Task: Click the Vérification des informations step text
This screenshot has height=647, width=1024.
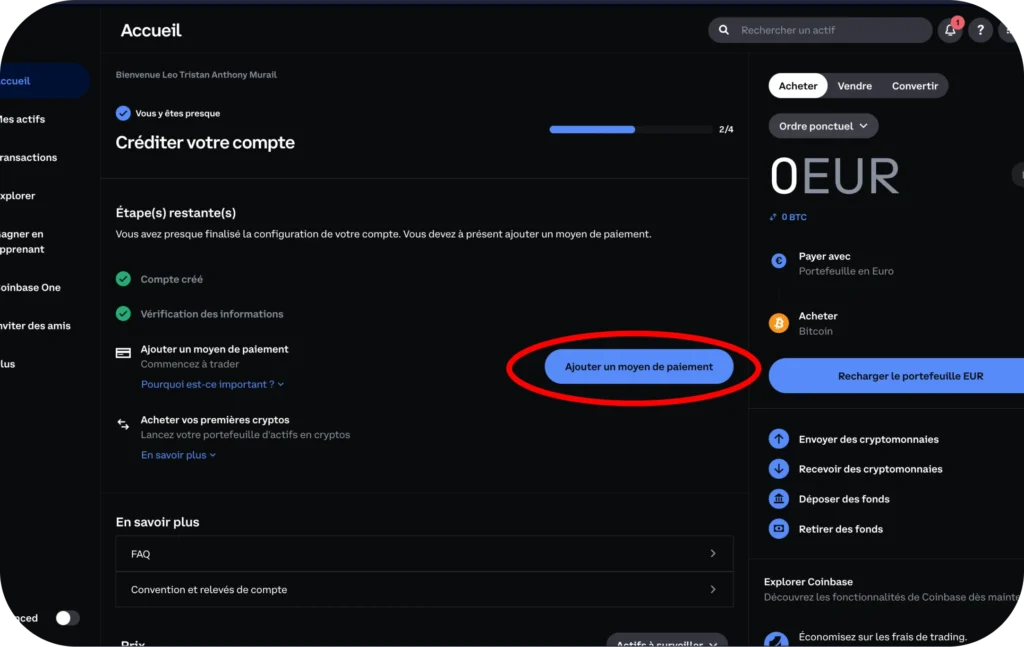Action: coord(212,313)
